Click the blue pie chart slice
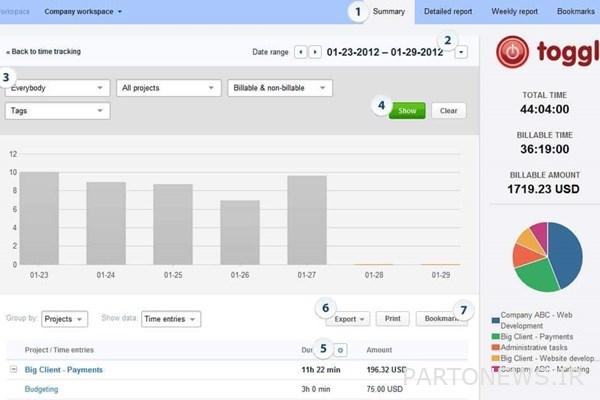This screenshot has height=400, width=600. (x=561, y=251)
